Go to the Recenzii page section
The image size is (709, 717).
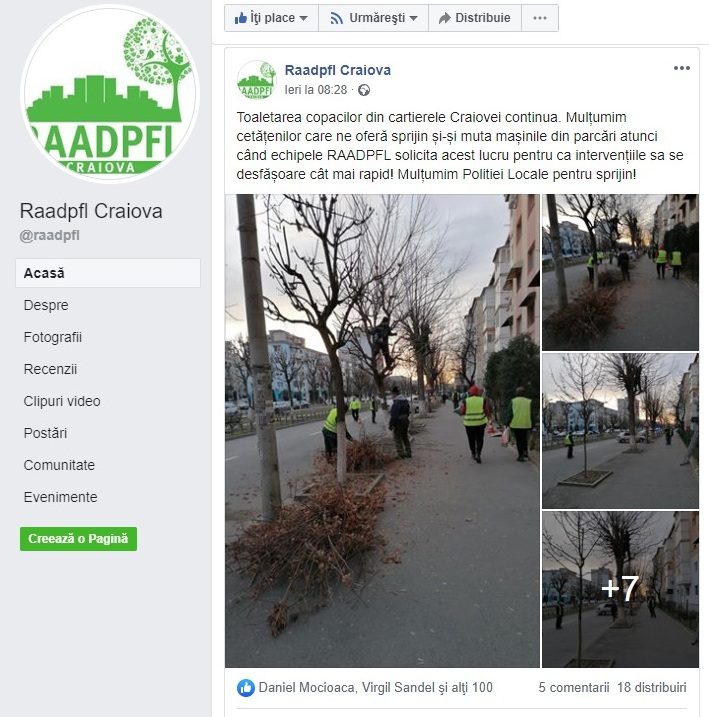(50, 369)
